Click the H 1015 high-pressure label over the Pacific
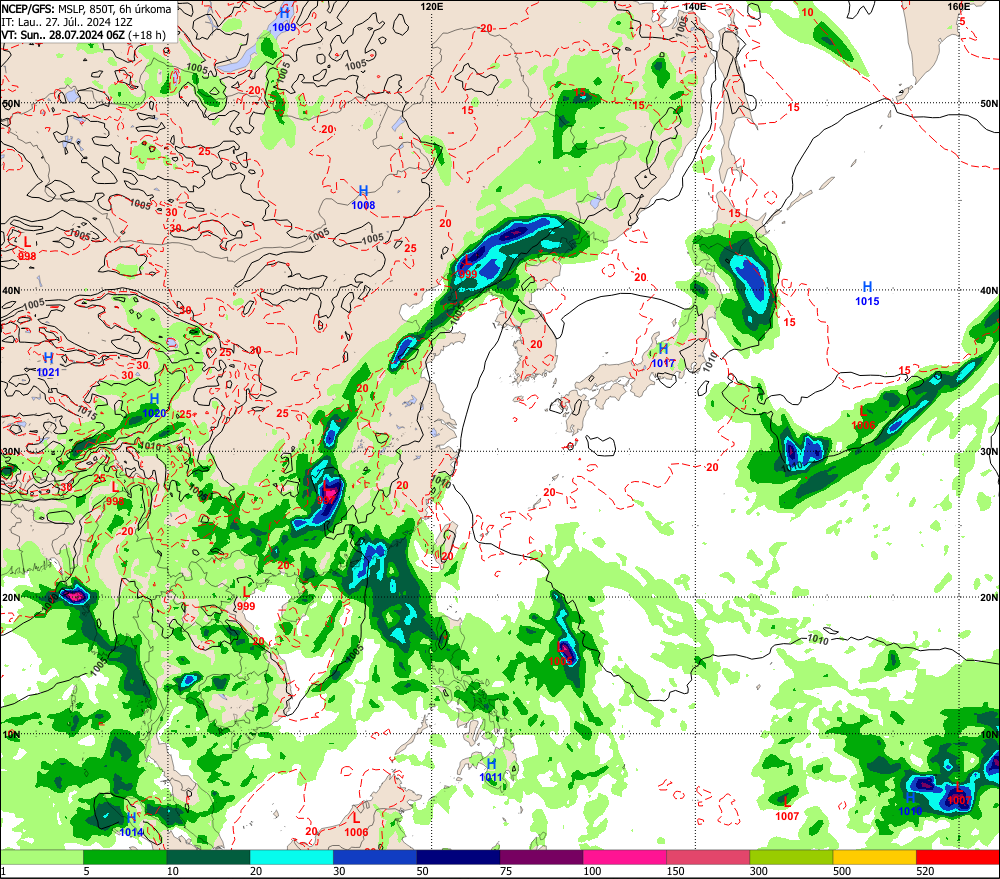1000x879 pixels. (867, 293)
